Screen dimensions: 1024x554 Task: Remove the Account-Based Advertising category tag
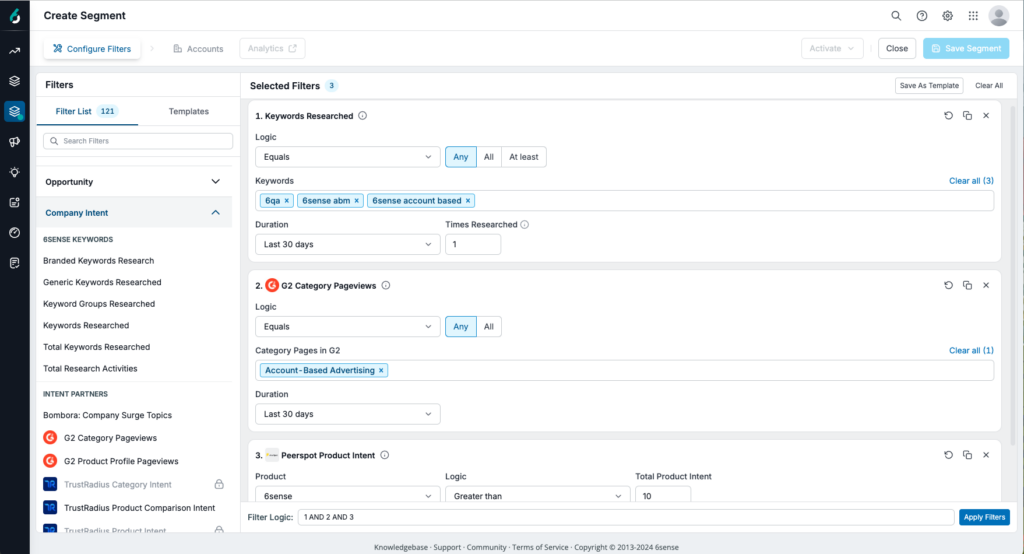coord(381,370)
